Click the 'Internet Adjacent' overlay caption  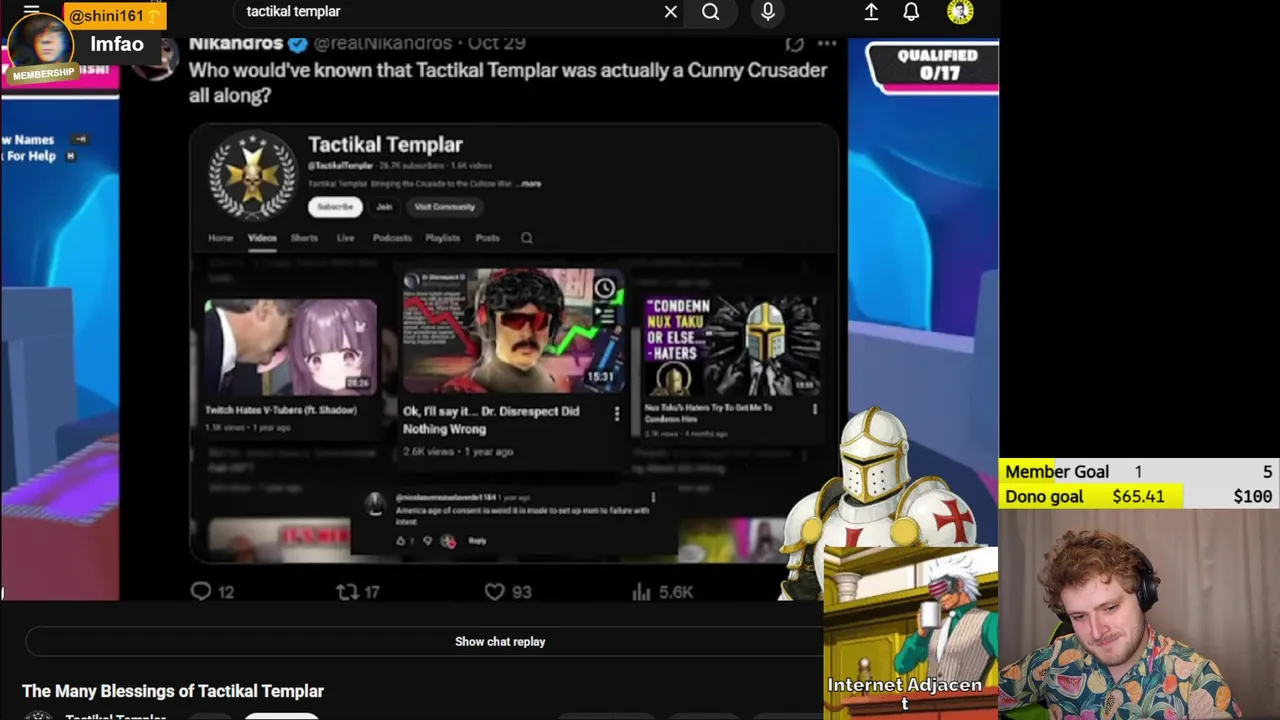coord(904,693)
